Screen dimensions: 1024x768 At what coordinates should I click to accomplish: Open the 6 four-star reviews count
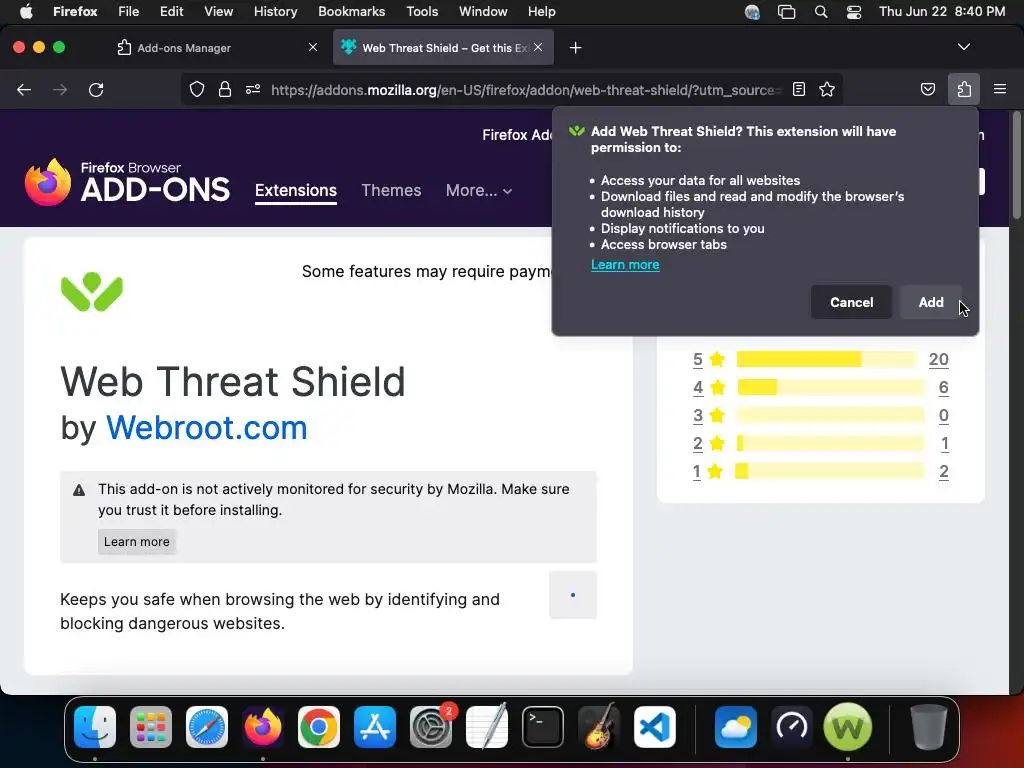click(x=944, y=387)
